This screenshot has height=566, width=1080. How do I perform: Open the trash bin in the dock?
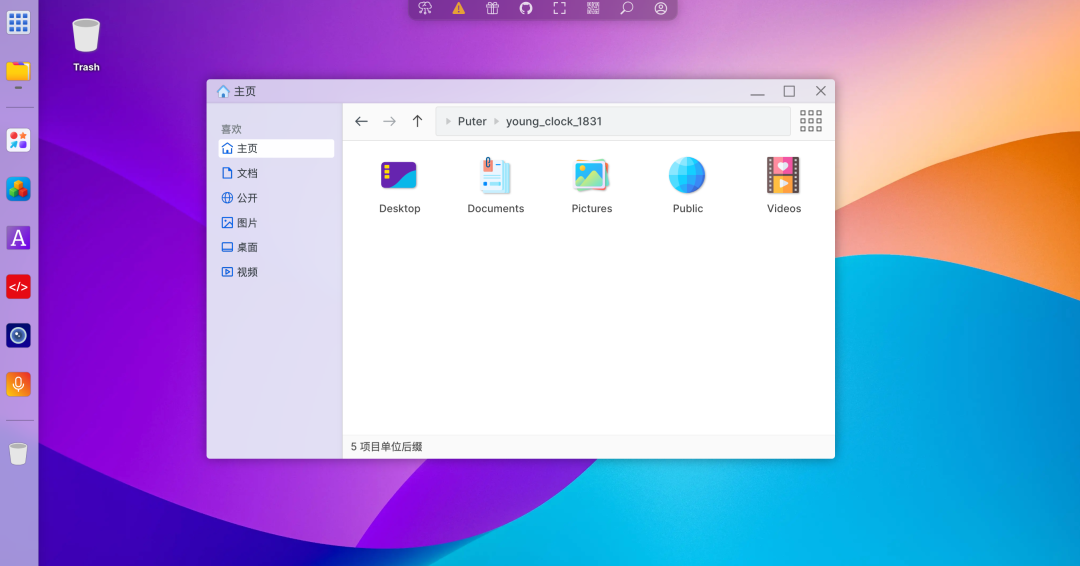tap(18, 453)
